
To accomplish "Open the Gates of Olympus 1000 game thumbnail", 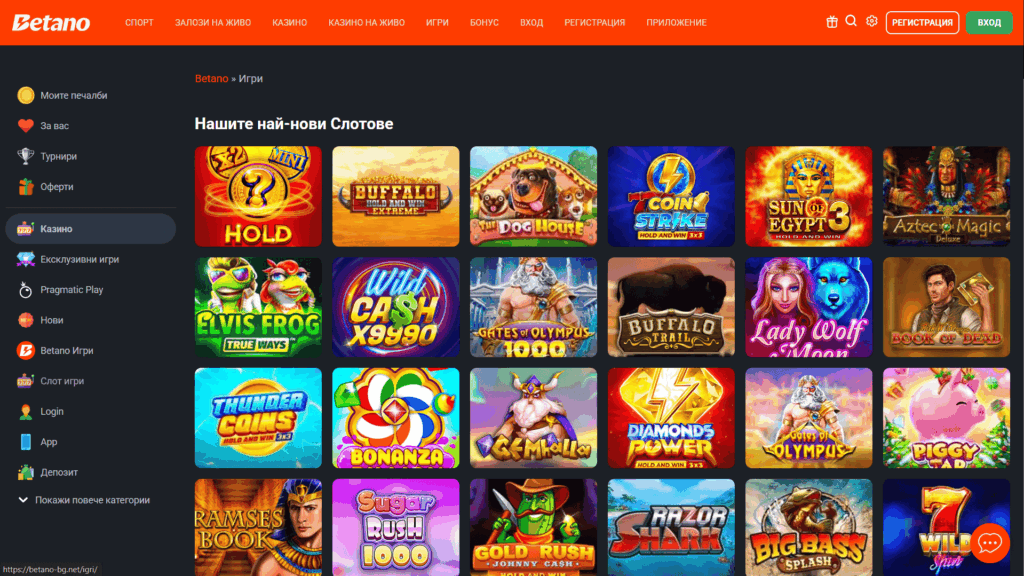I will click(533, 307).
